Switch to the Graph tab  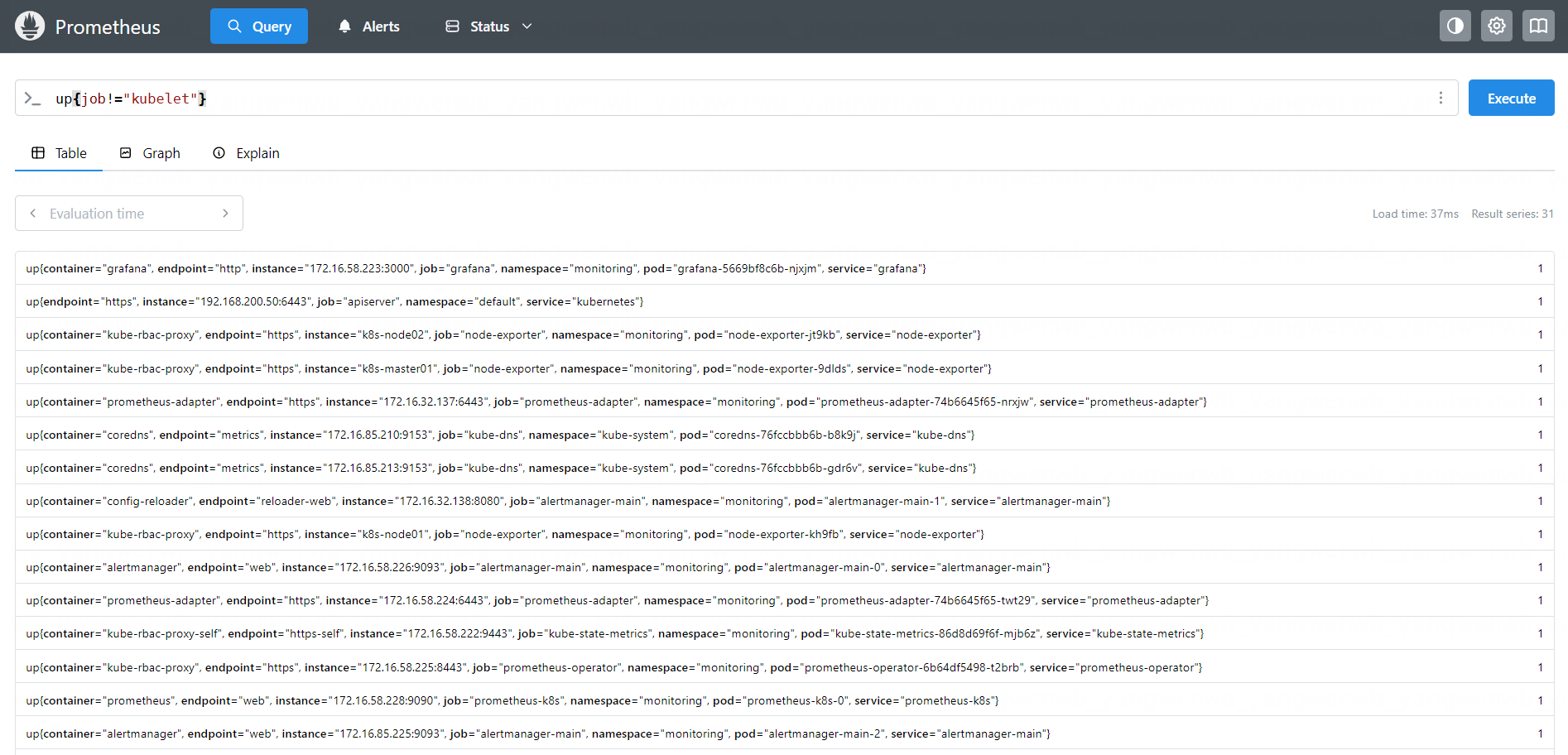coord(150,153)
